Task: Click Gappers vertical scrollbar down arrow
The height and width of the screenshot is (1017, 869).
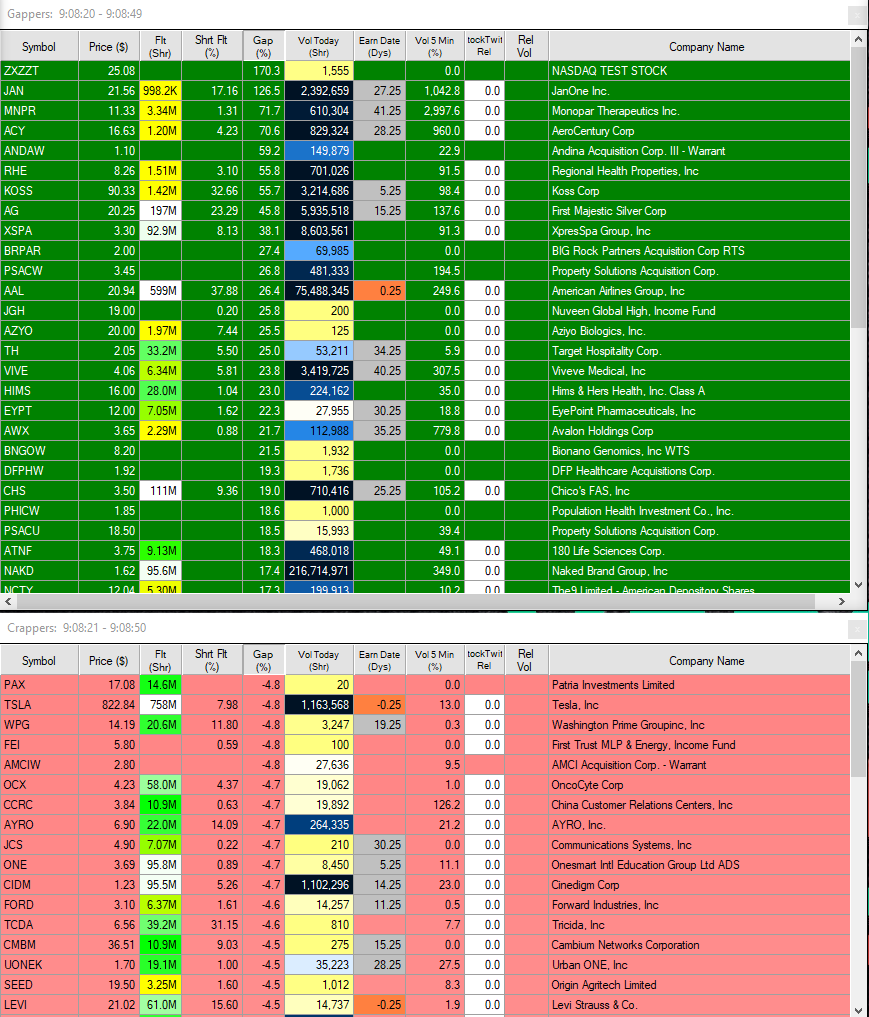Action: pyautogui.click(x=859, y=585)
